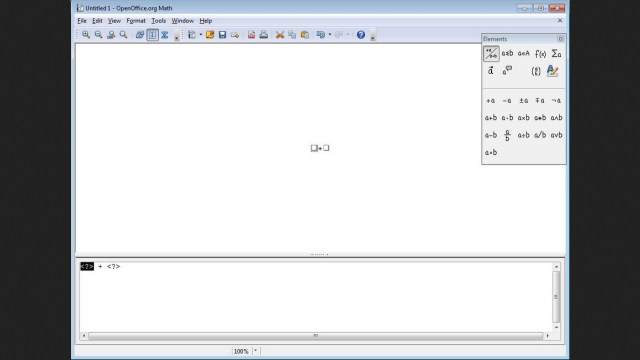Select the Set Operations a∈A category
This screenshot has width=640, height=360.
pos(524,53)
